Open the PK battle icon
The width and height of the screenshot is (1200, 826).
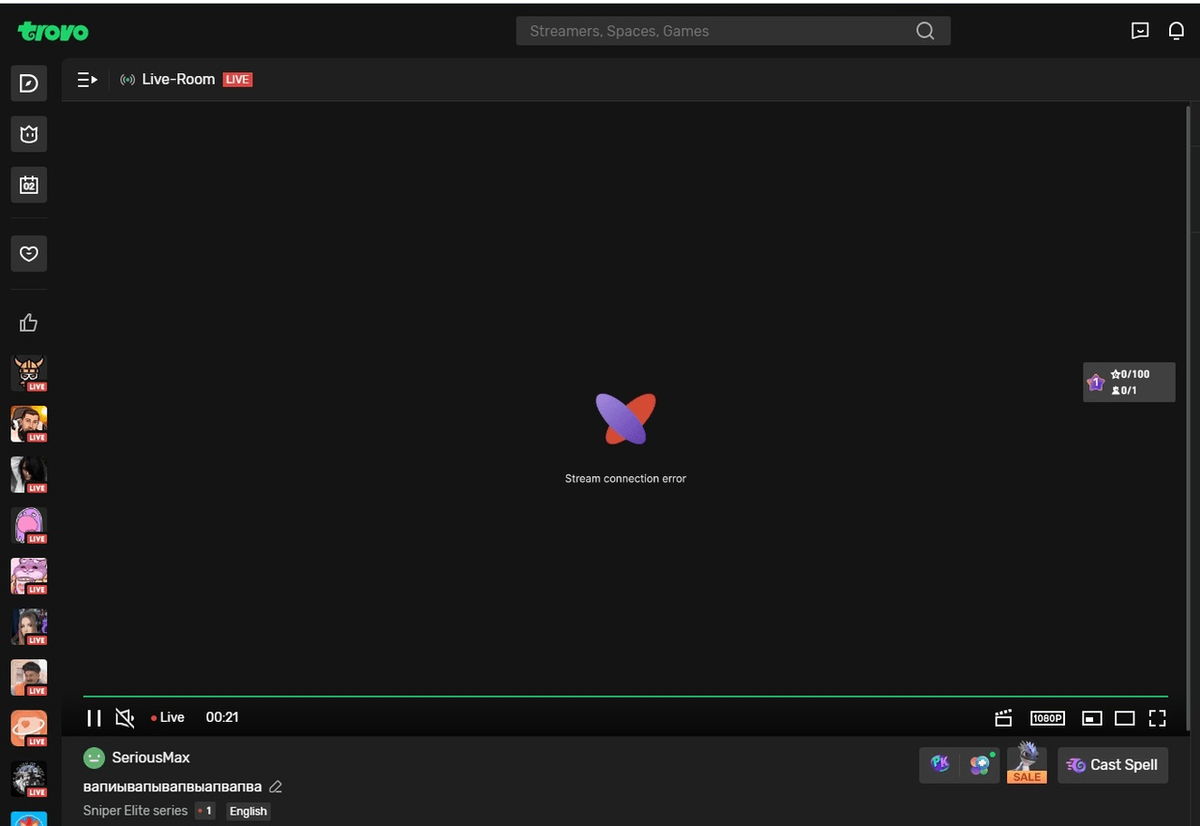coord(939,763)
